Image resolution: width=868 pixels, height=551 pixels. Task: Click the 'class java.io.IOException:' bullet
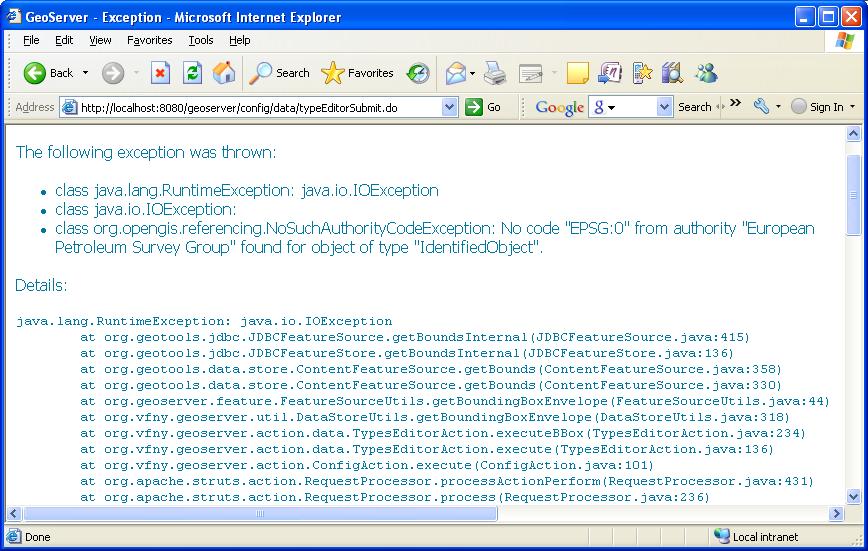click(146, 209)
